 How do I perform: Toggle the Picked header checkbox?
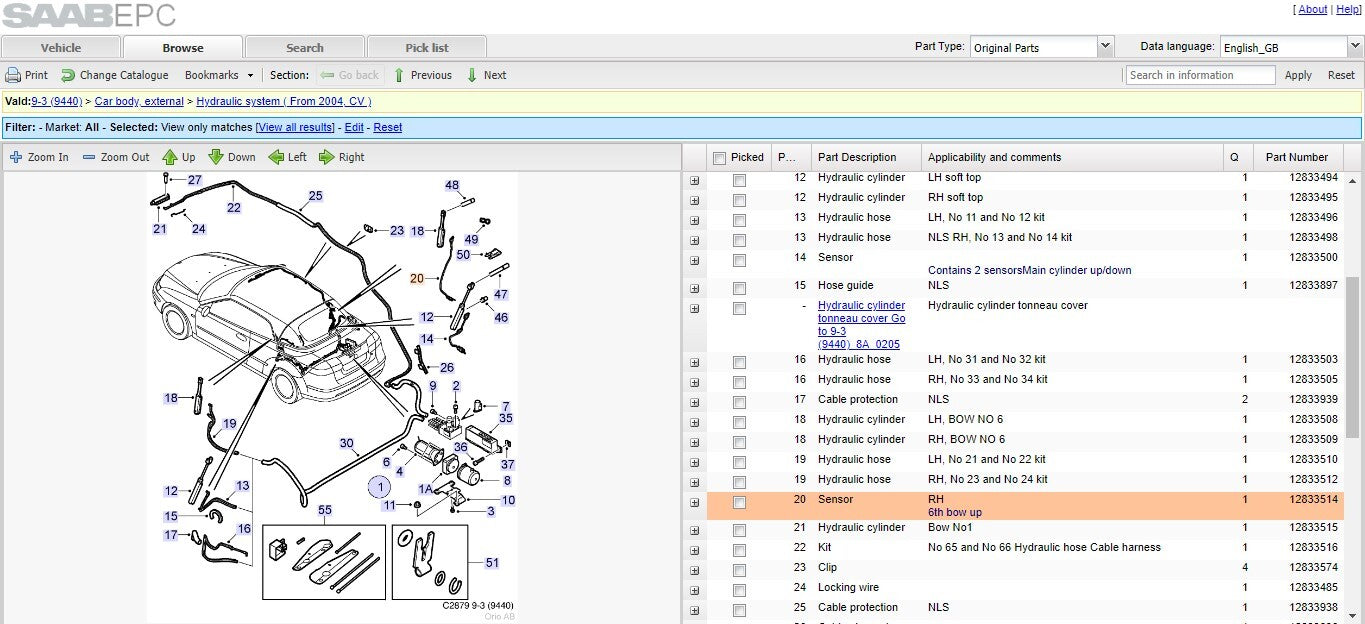(719, 158)
